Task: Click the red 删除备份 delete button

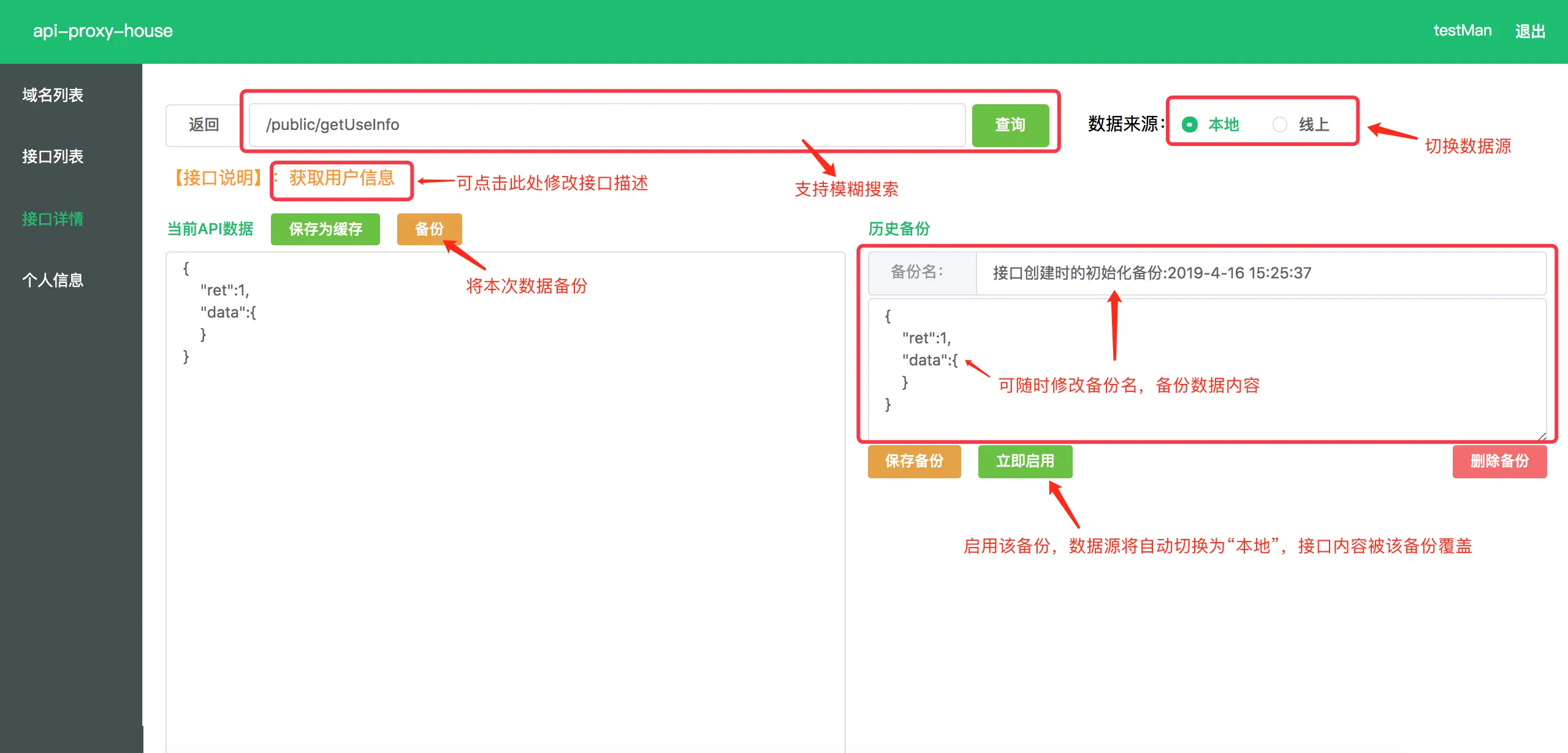Action: [x=1499, y=461]
